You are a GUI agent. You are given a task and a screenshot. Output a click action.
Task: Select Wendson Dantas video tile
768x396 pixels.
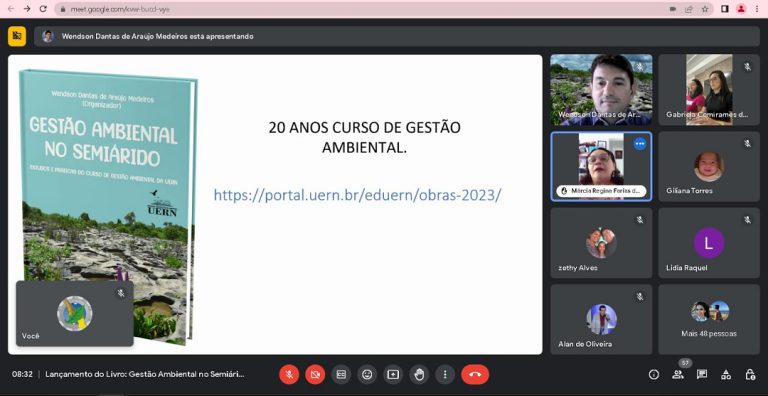click(601, 90)
